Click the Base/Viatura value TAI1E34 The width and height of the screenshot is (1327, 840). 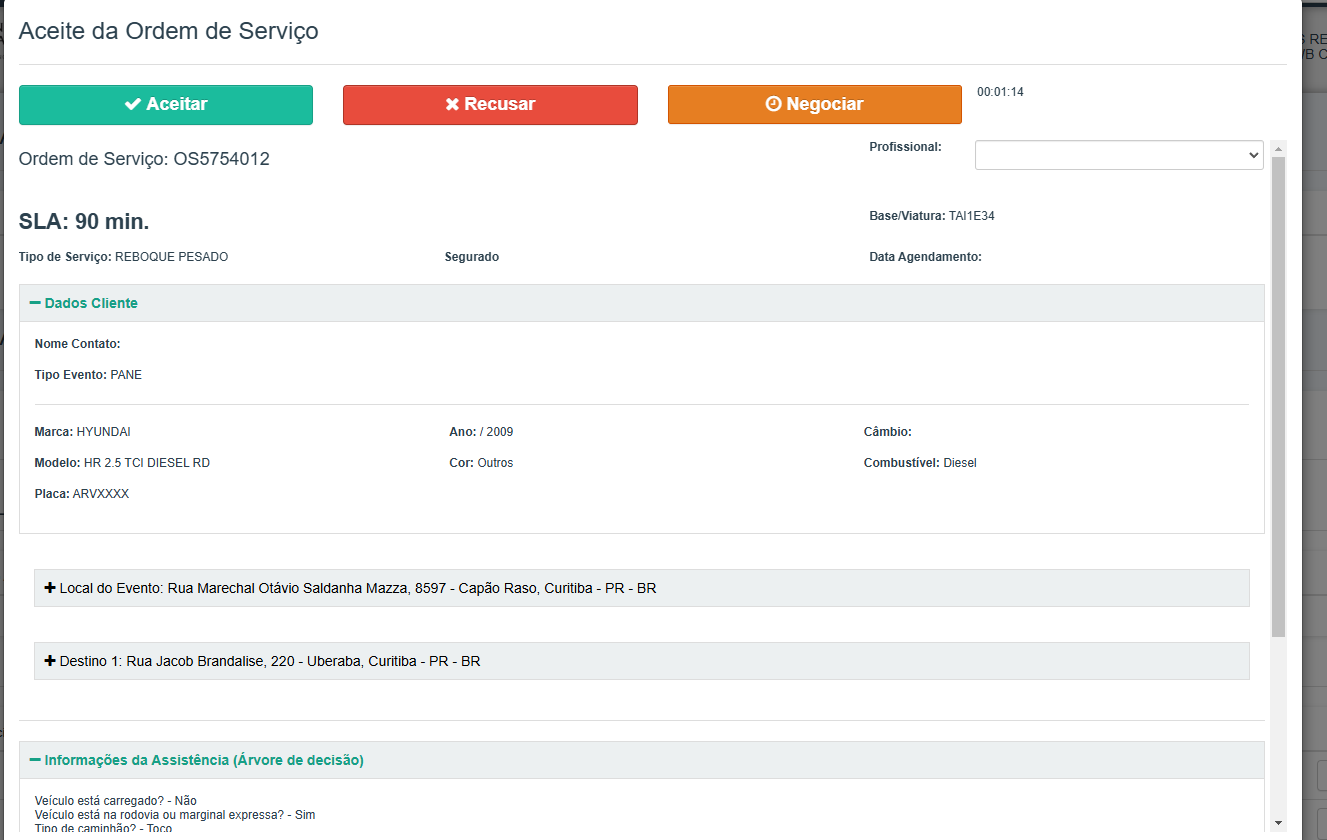point(971,216)
